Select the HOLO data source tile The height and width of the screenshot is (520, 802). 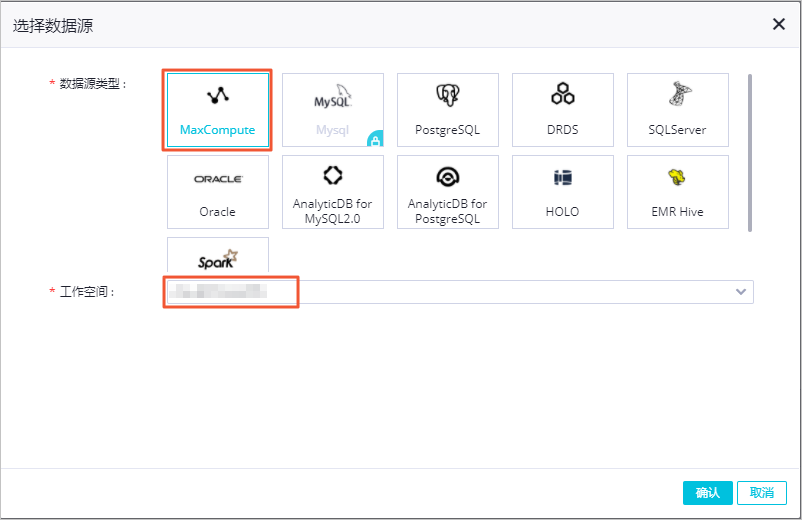[x=563, y=192]
